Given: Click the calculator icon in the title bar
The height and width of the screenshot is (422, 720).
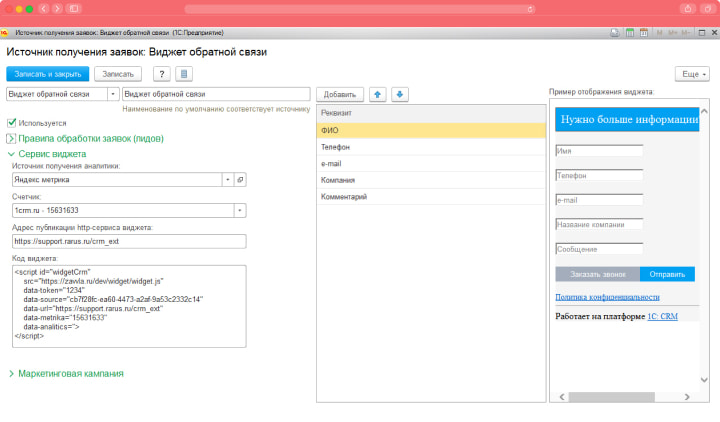Looking at the screenshot, I should pos(630,32).
